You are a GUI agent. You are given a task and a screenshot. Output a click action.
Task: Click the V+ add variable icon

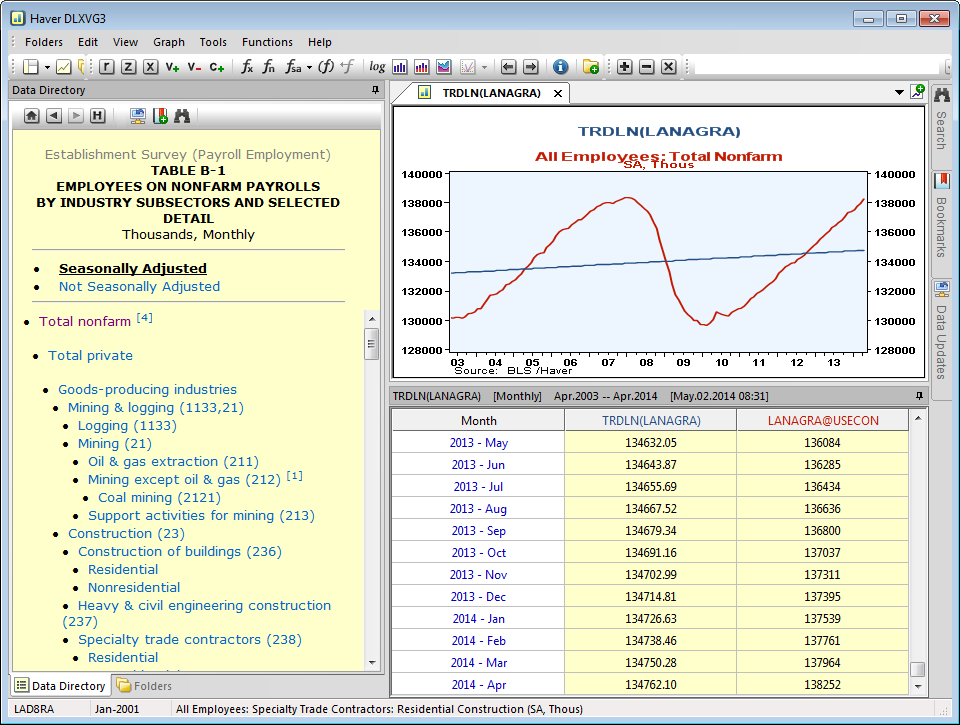[x=172, y=67]
